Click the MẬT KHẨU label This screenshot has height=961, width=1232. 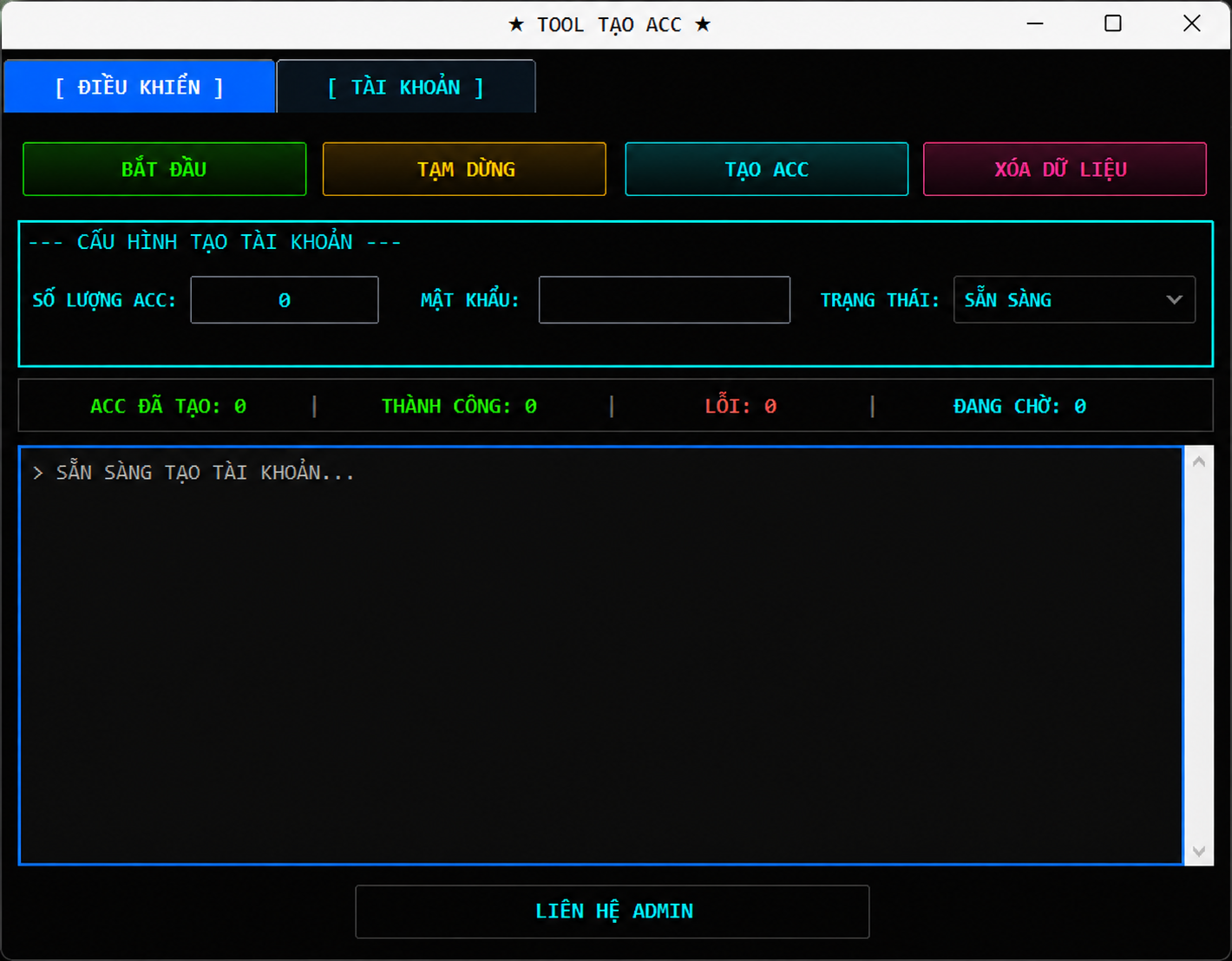pyautogui.click(x=469, y=300)
